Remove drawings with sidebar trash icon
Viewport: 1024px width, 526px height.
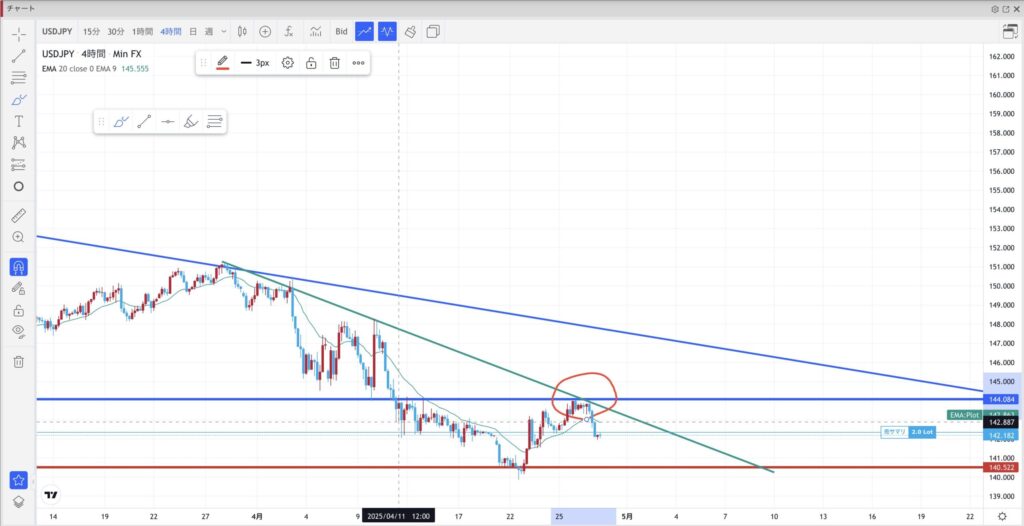[x=18, y=361]
